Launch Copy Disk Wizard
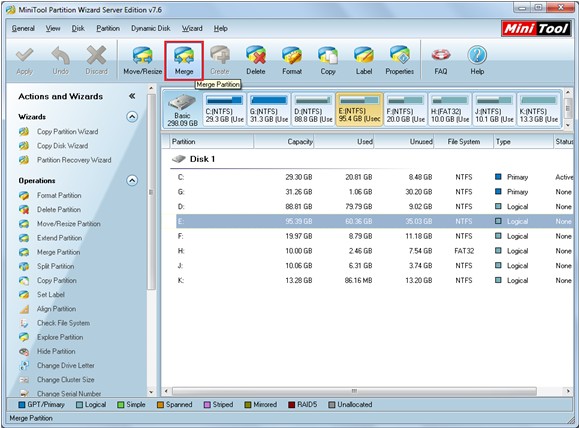Image resolution: width=579 pixels, height=428 pixels. (62, 146)
